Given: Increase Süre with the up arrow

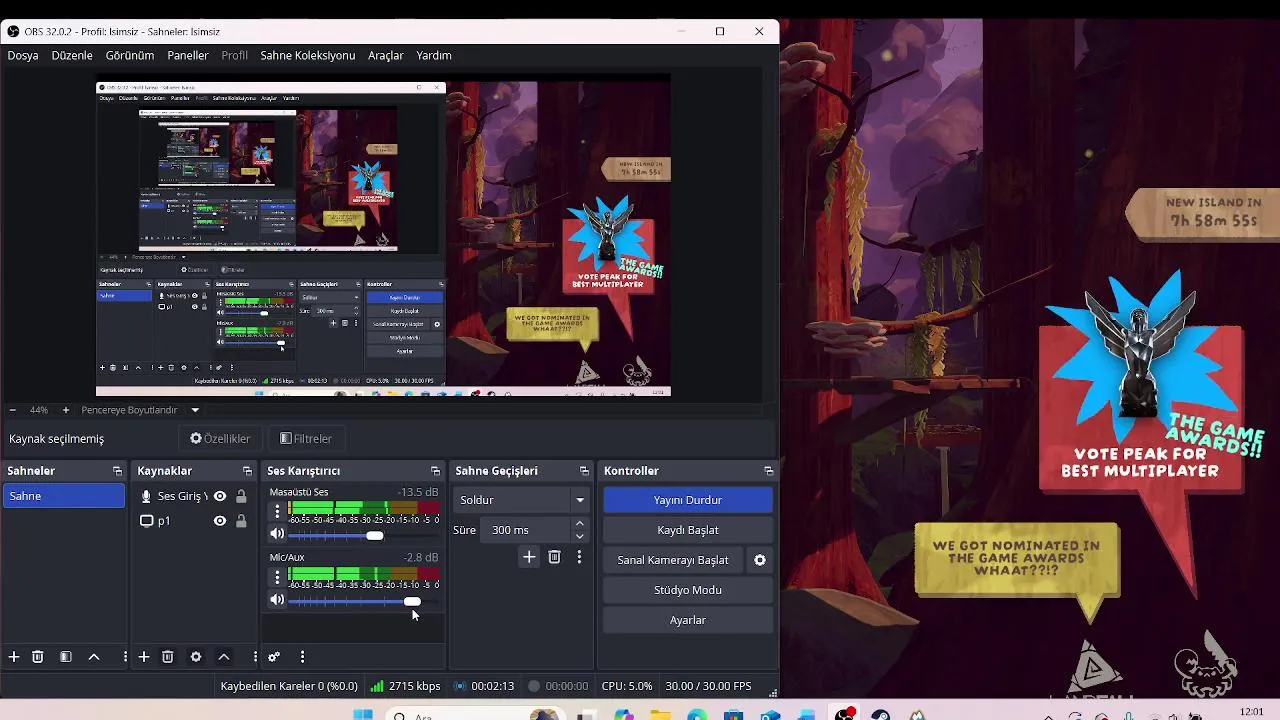Looking at the screenshot, I should [x=579, y=524].
